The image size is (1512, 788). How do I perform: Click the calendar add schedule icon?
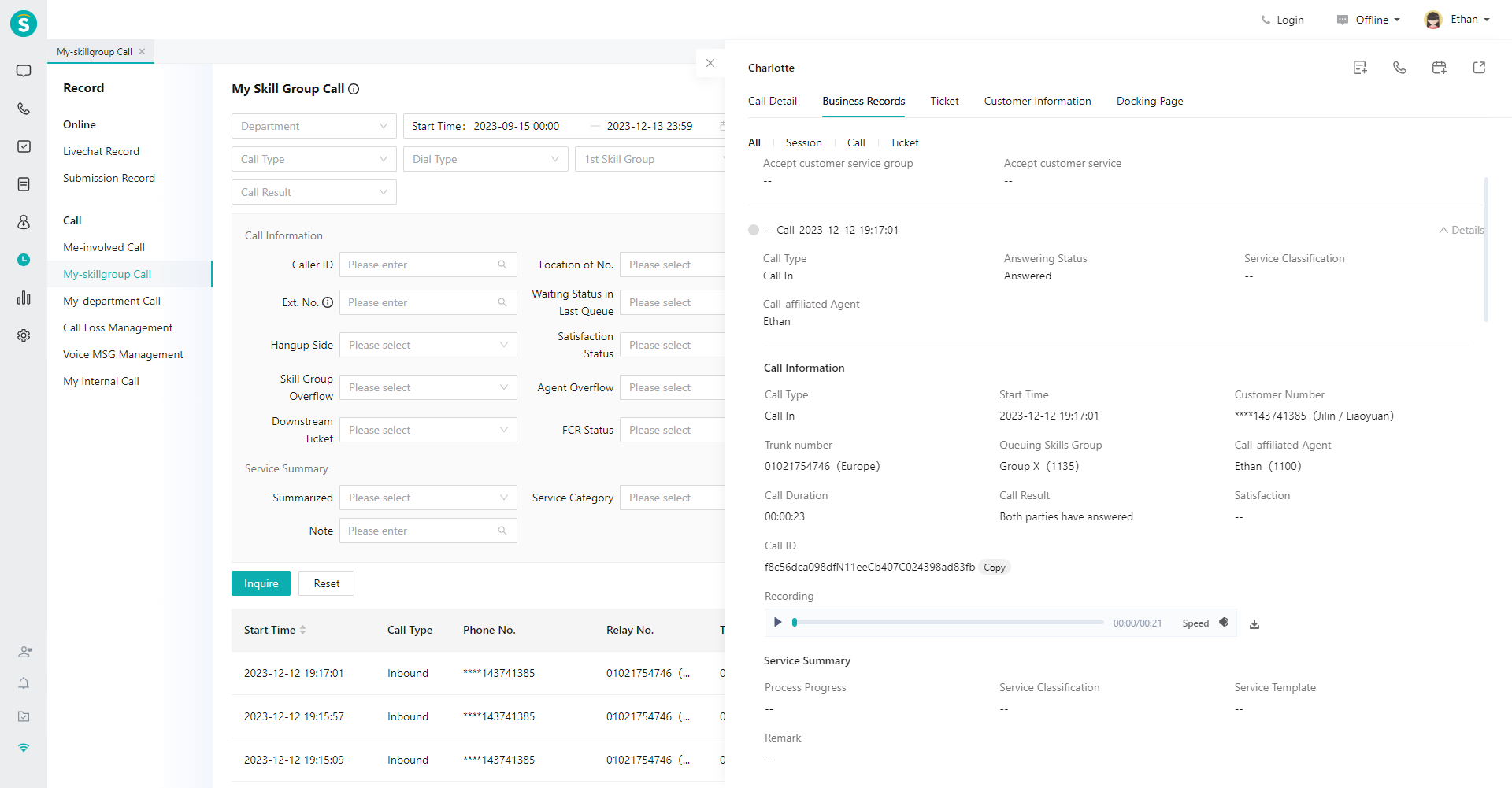point(1440,68)
